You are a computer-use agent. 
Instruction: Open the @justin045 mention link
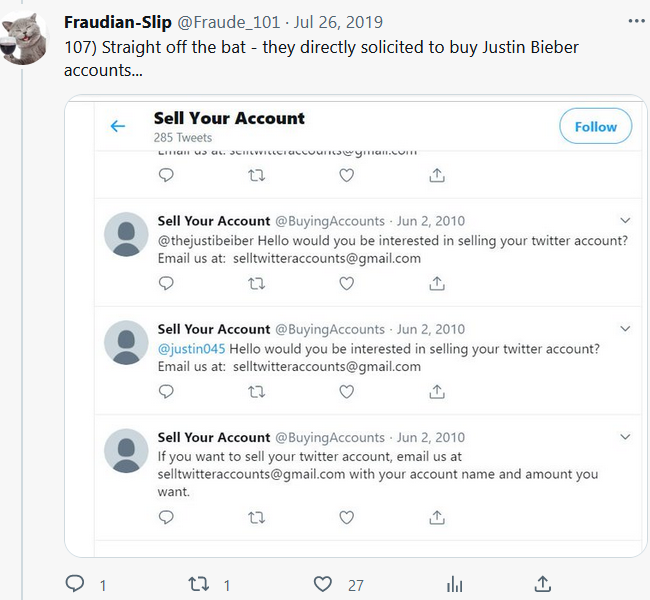pyautogui.click(x=192, y=349)
